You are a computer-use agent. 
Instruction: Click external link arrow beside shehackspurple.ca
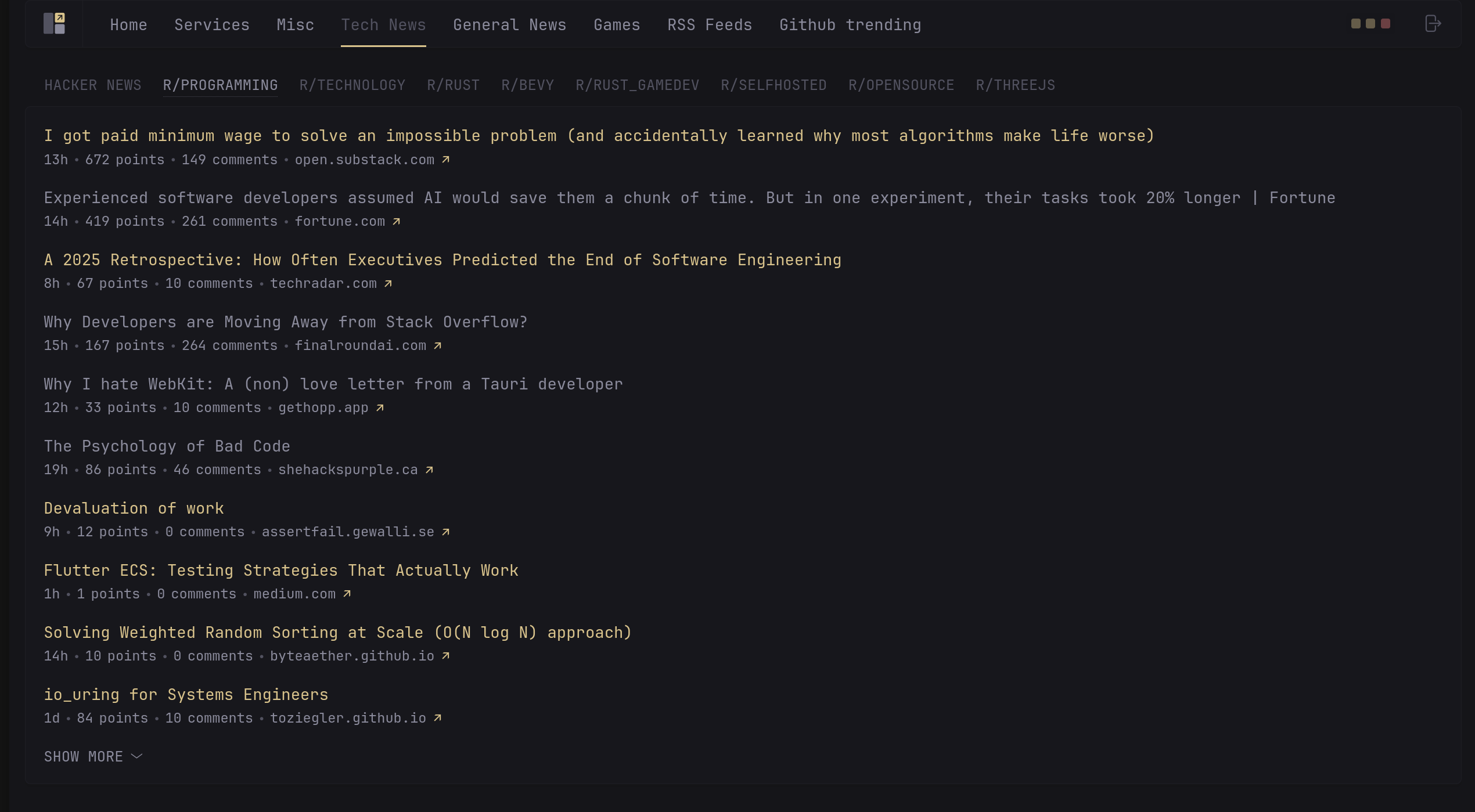430,470
